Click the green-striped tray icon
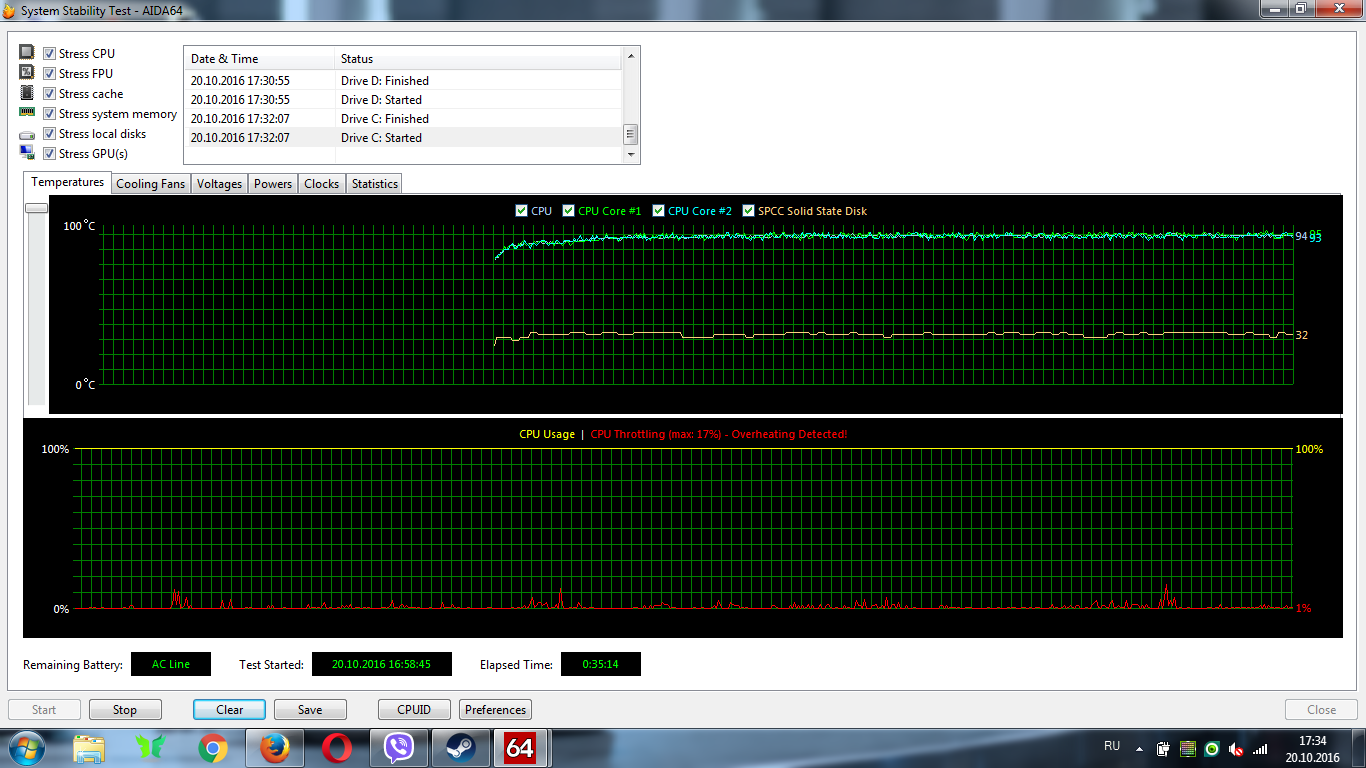The width and height of the screenshot is (1366, 768). (1188, 748)
